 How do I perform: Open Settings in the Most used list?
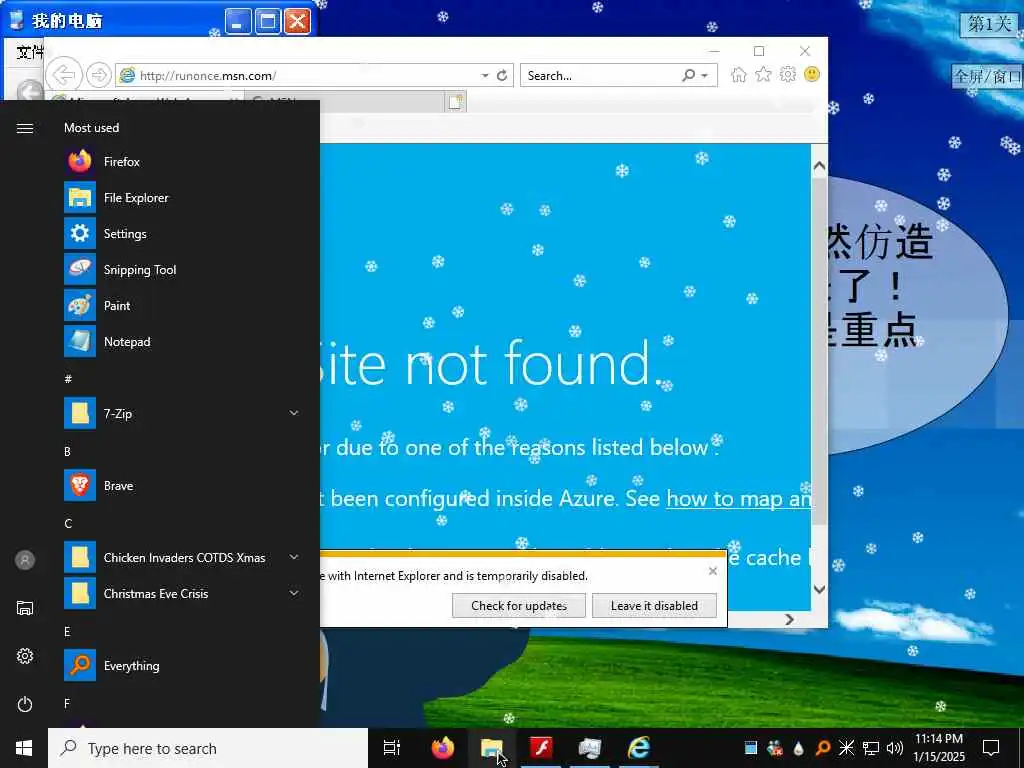coord(182,233)
